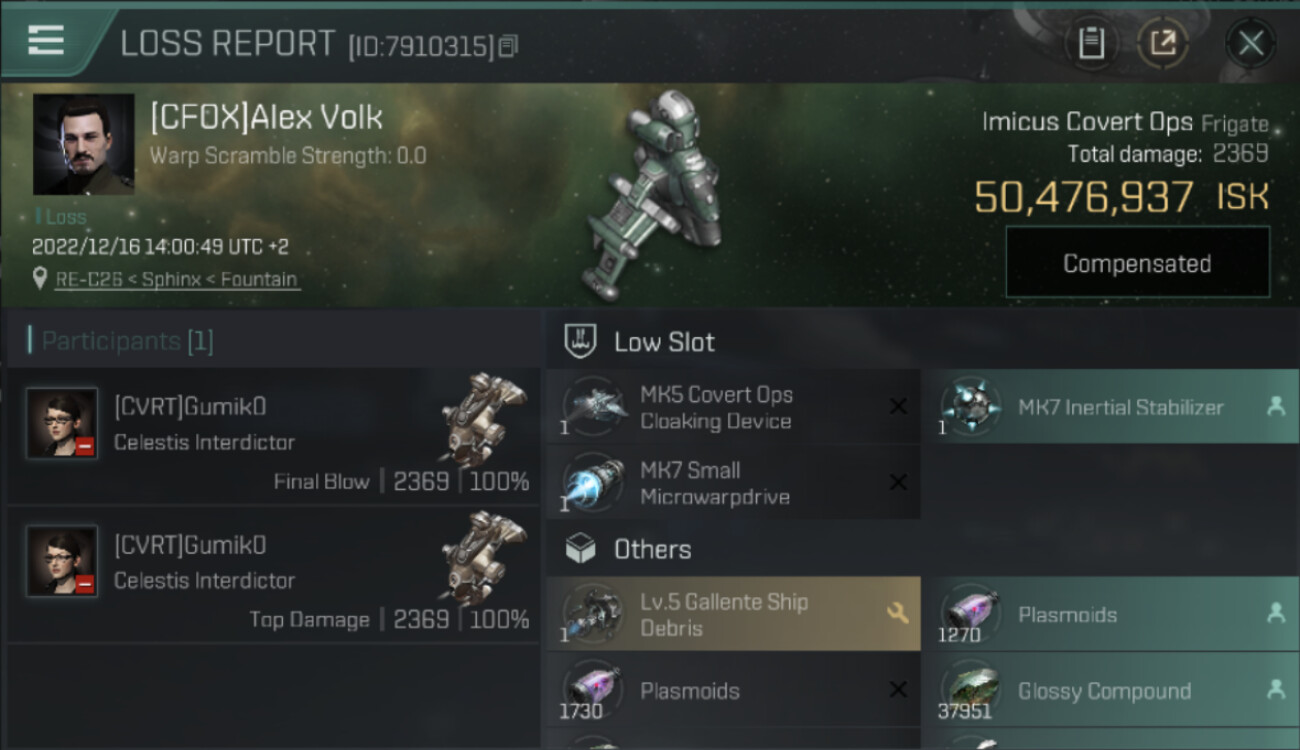Viewport: 1300px width, 750px height.
Task: Click person icon on Glossy Compound row
Action: pos(1275,690)
